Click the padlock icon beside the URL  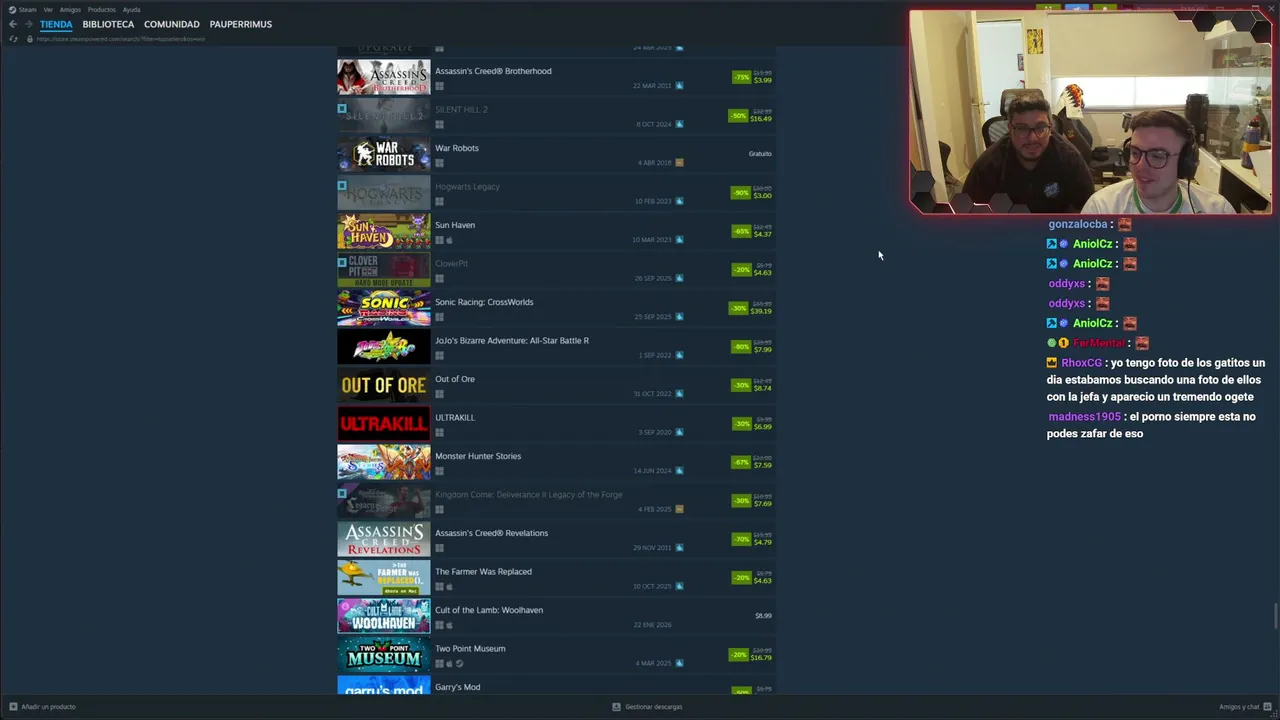[x=30, y=39]
